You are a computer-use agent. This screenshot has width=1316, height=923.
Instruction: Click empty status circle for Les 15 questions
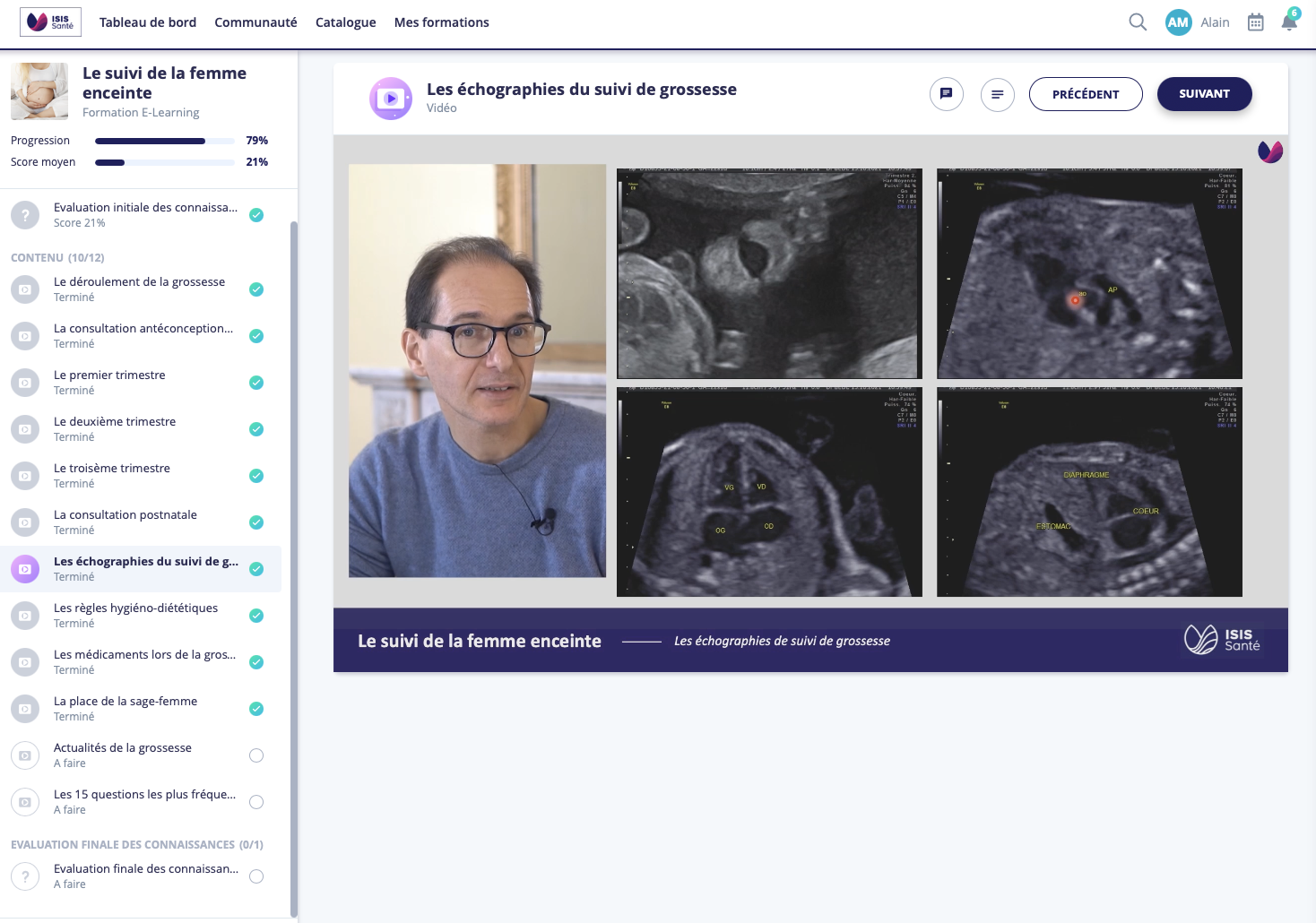click(256, 802)
